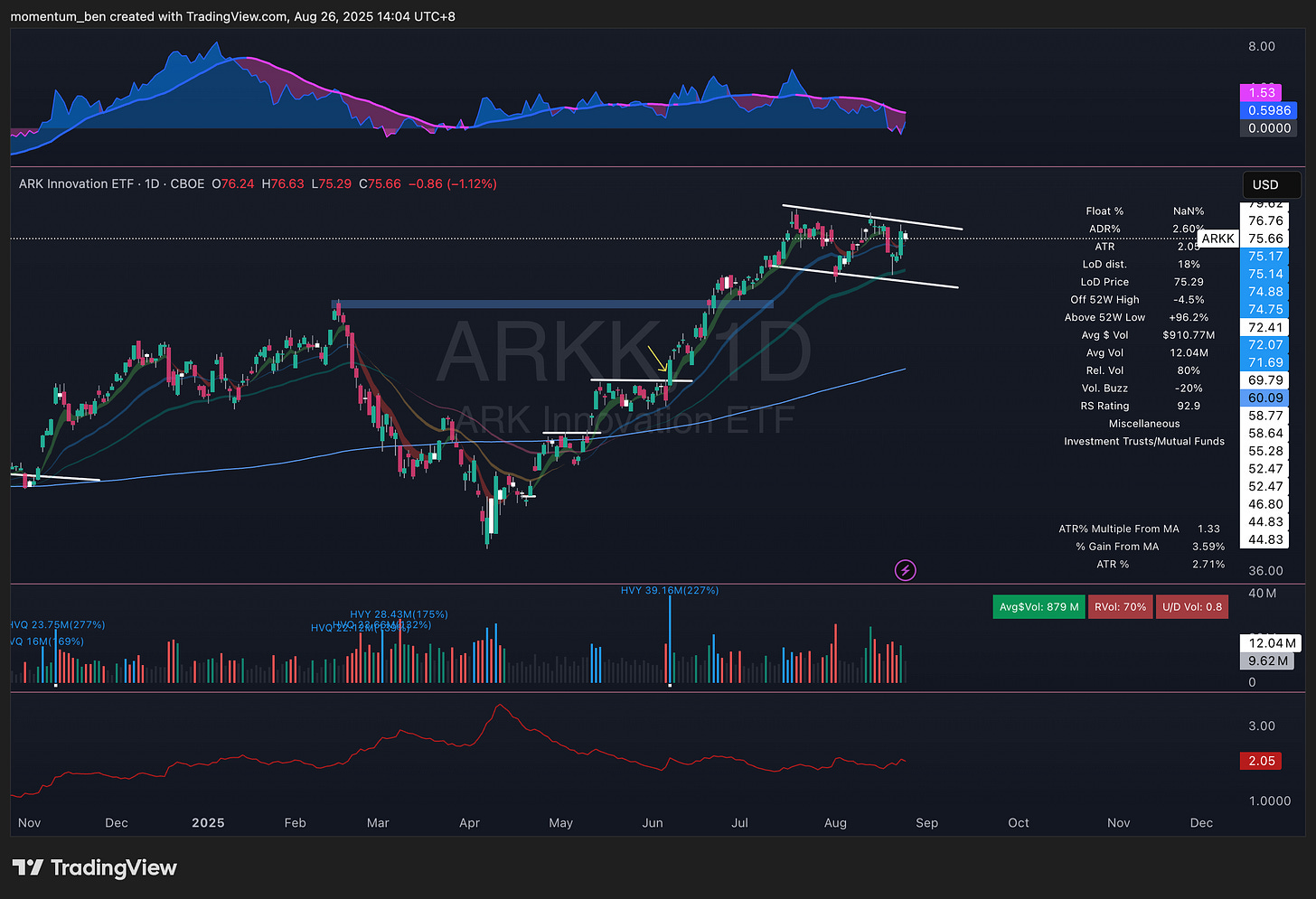Click the ARKK symbol tag on the price axis

(1217, 239)
